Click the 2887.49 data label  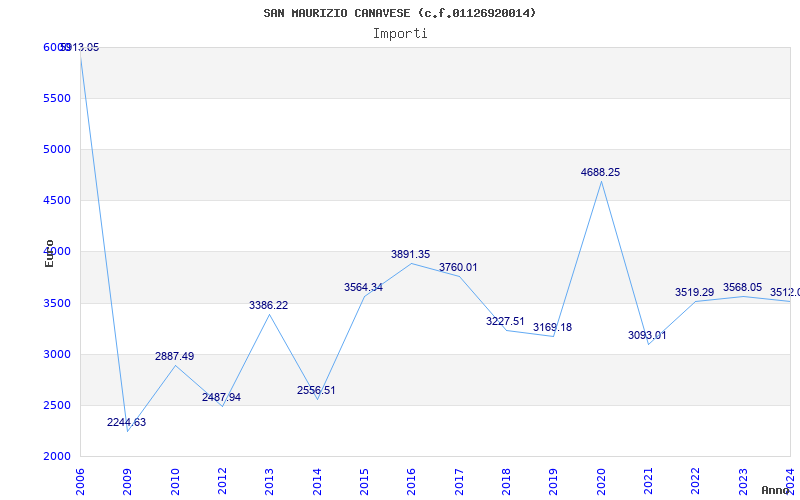[x=174, y=356]
